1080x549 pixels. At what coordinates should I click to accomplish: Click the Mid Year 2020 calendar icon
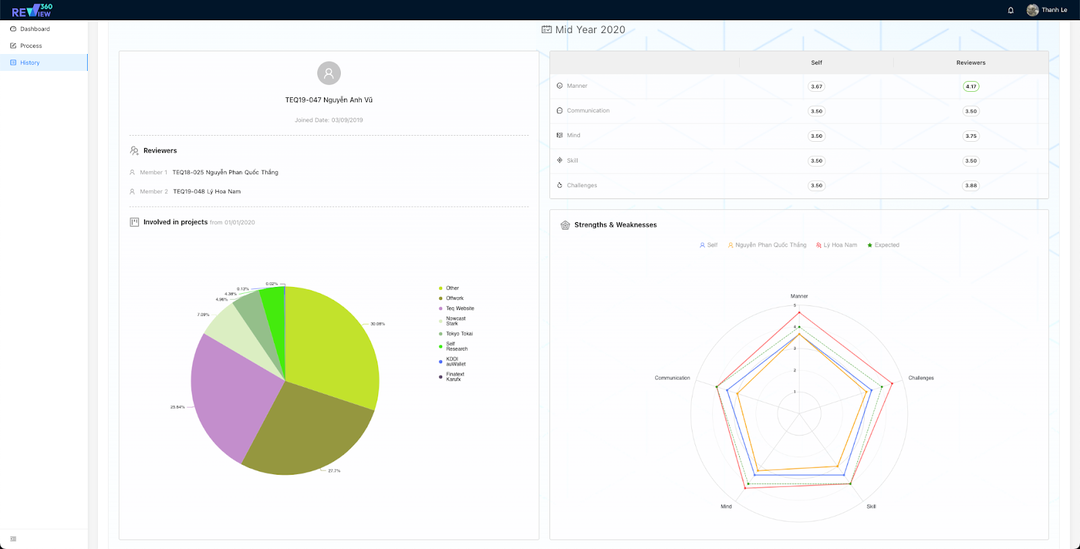pos(546,30)
